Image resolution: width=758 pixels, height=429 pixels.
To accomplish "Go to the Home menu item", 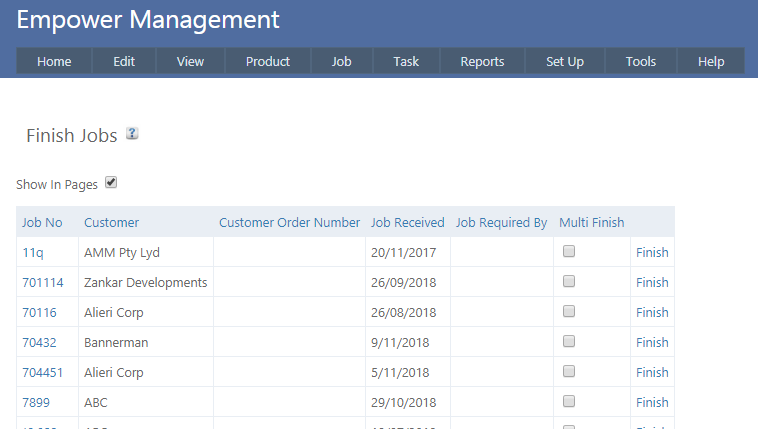I will tap(54, 61).
